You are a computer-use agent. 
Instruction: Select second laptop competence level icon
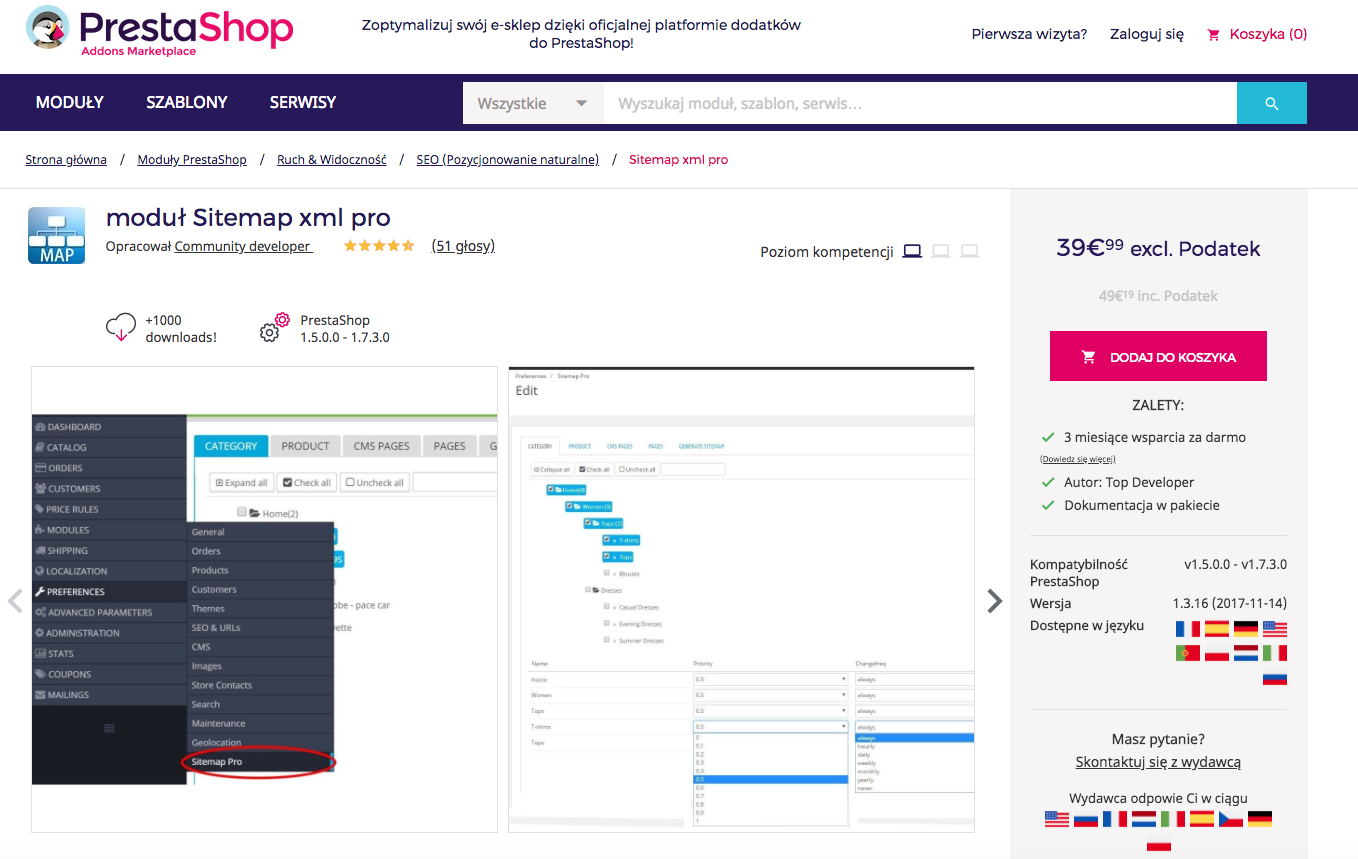(940, 251)
